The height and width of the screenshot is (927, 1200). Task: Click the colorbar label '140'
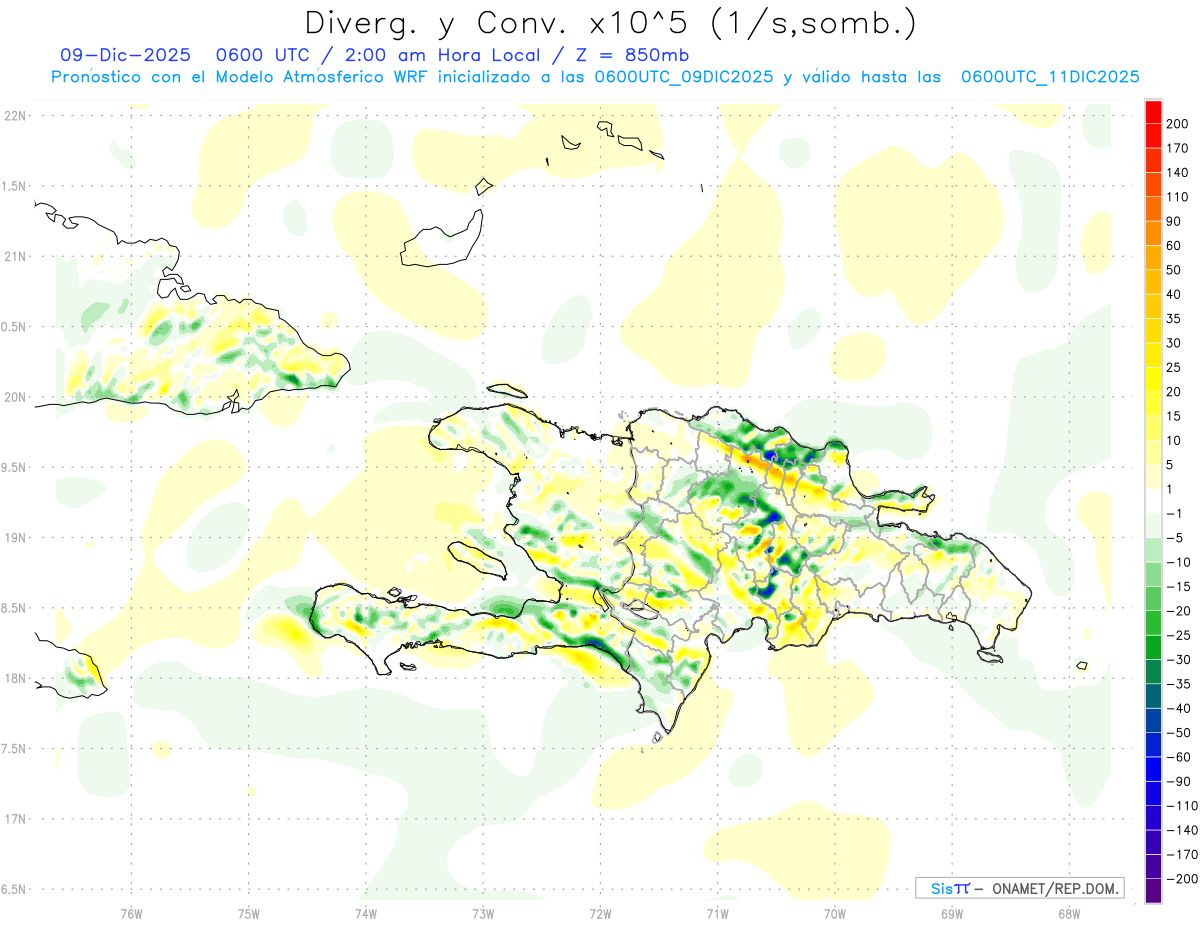point(1177,172)
